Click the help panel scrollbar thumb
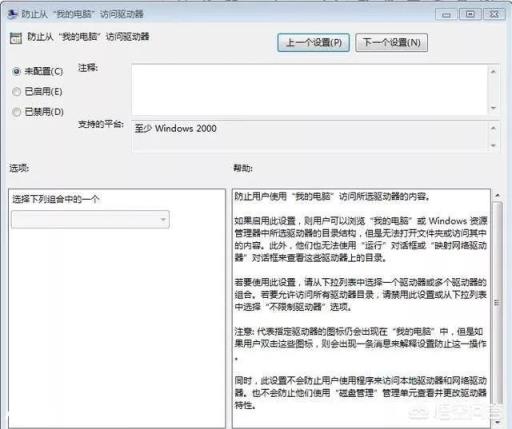The width and height of the screenshot is (512, 429). coord(497,303)
